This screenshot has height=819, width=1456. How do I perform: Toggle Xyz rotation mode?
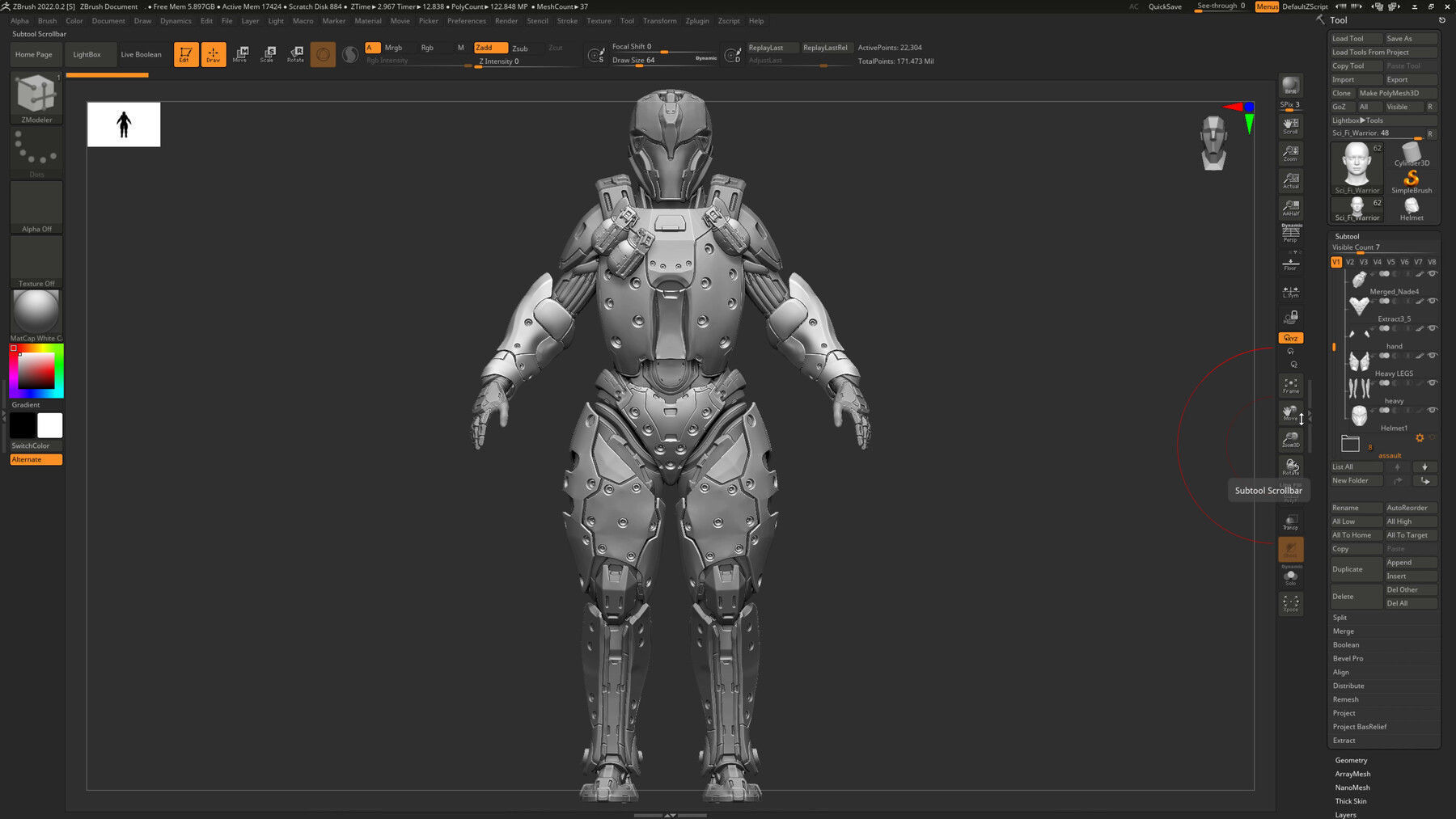click(1291, 338)
